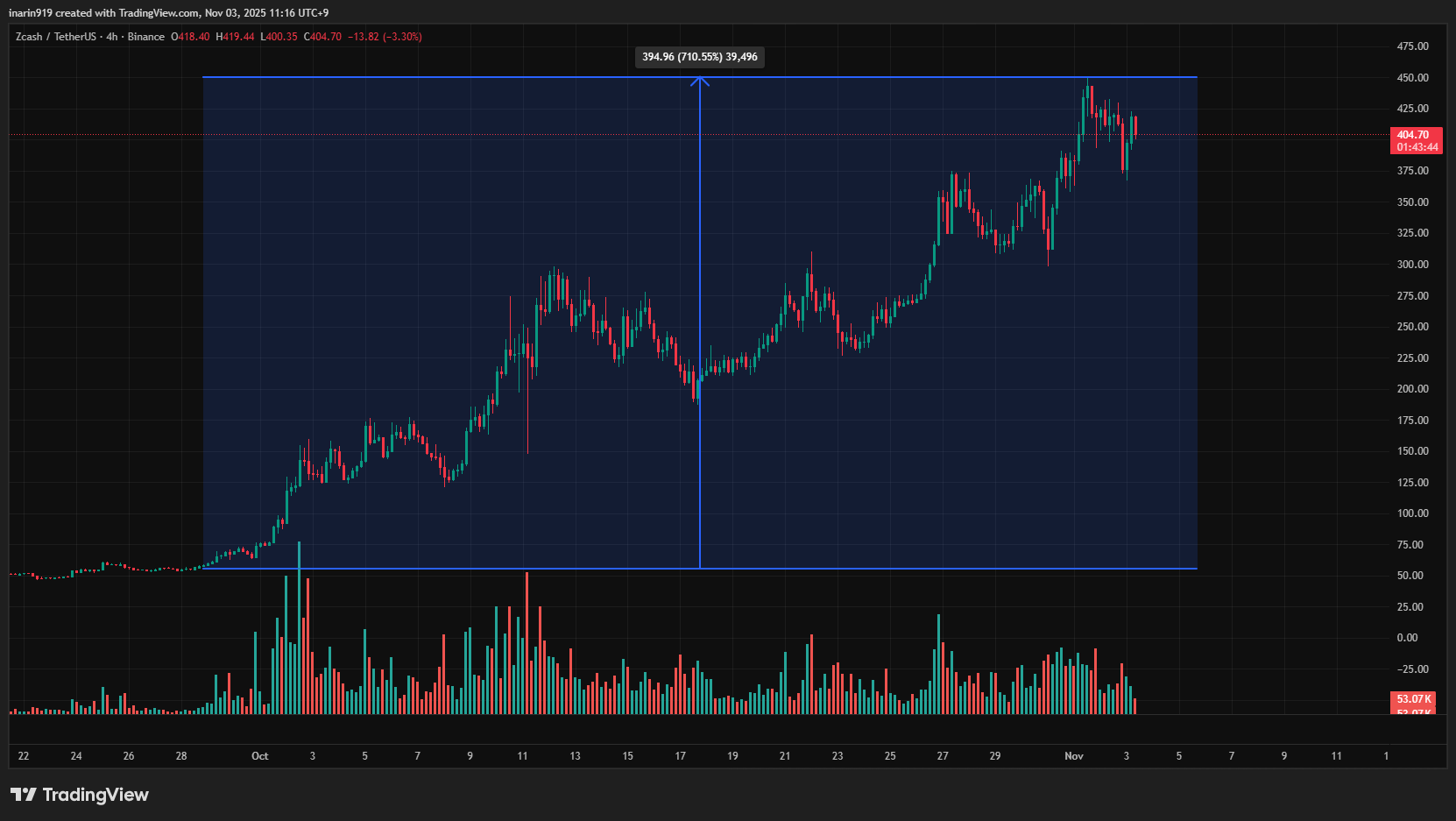Click the red 404.70 current price tag
This screenshot has height=821, width=1456.
click(x=1416, y=140)
